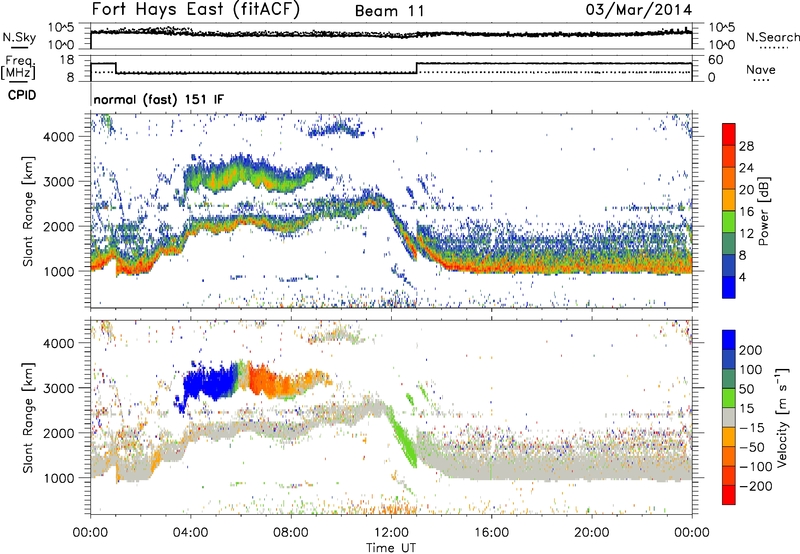Click the '08:00' time tick label
This screenshot has height=554, width=800.
pyautogui.click(x=291, y=533)
